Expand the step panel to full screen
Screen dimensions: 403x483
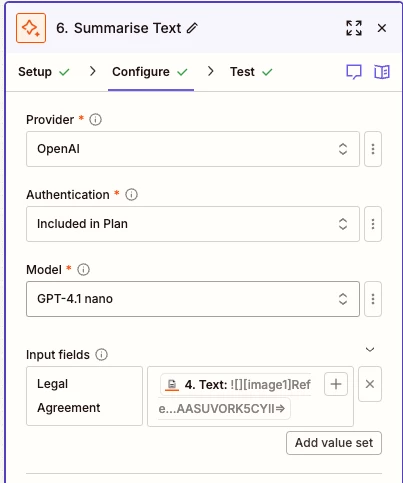[354, 28]
